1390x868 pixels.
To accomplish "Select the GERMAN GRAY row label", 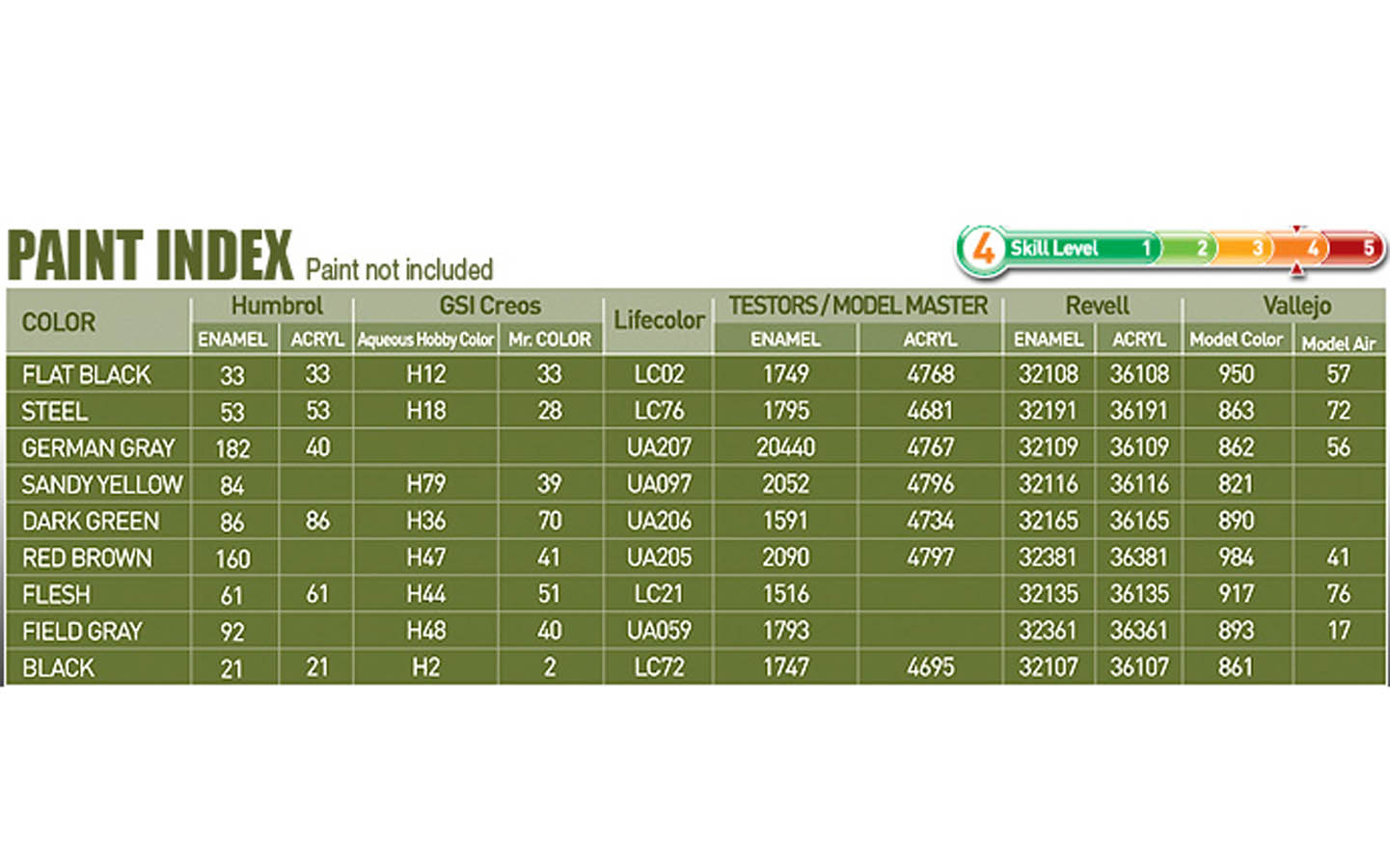I will [98, 448].
